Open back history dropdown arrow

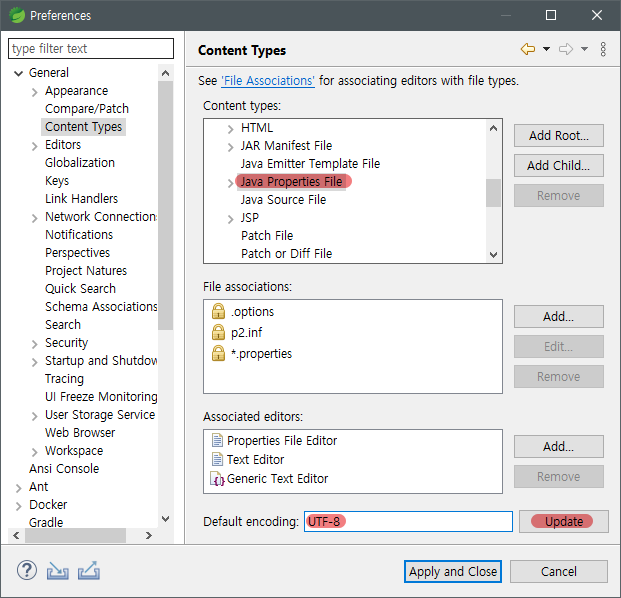(546, 49)
